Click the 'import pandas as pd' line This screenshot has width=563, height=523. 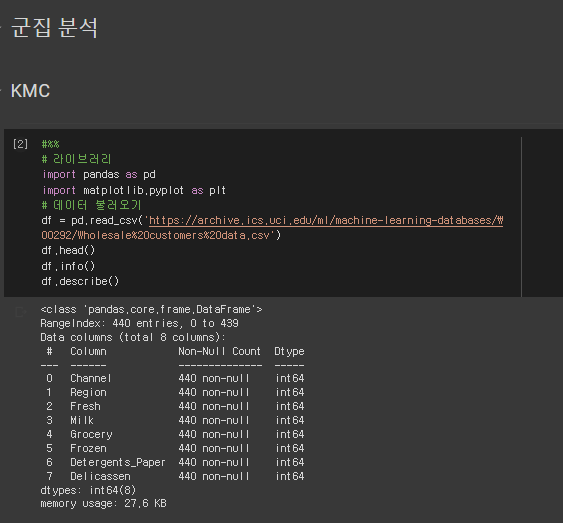[x=99, y=174]
